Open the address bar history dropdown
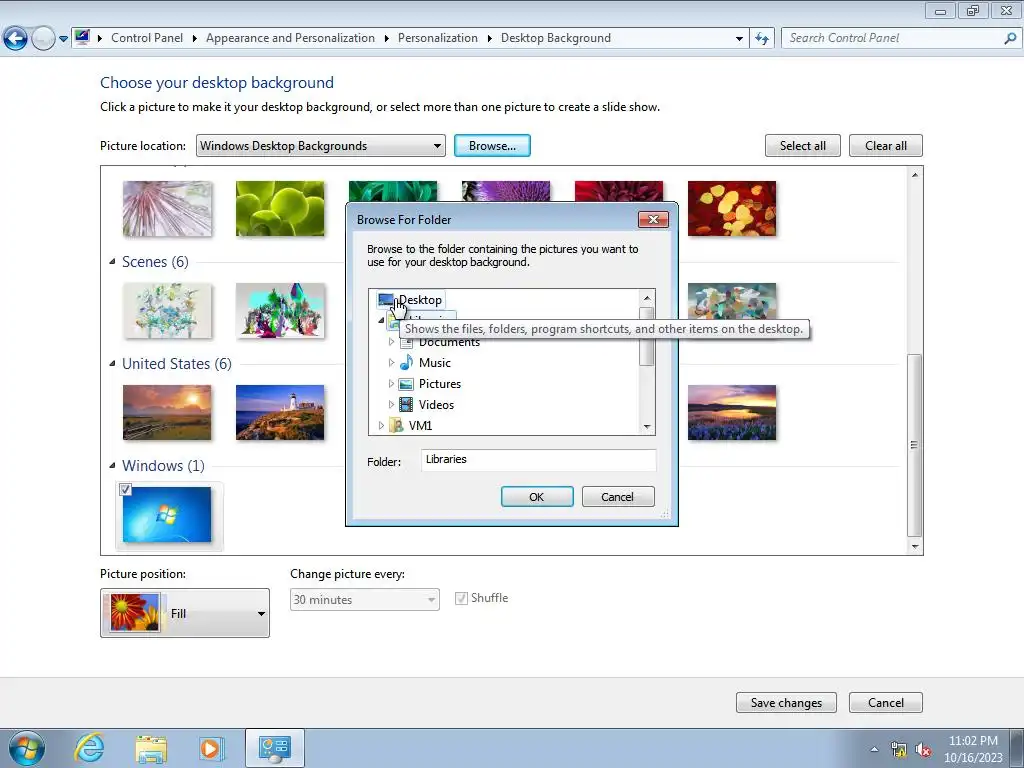1024x768 pixels. click(739, 38)
